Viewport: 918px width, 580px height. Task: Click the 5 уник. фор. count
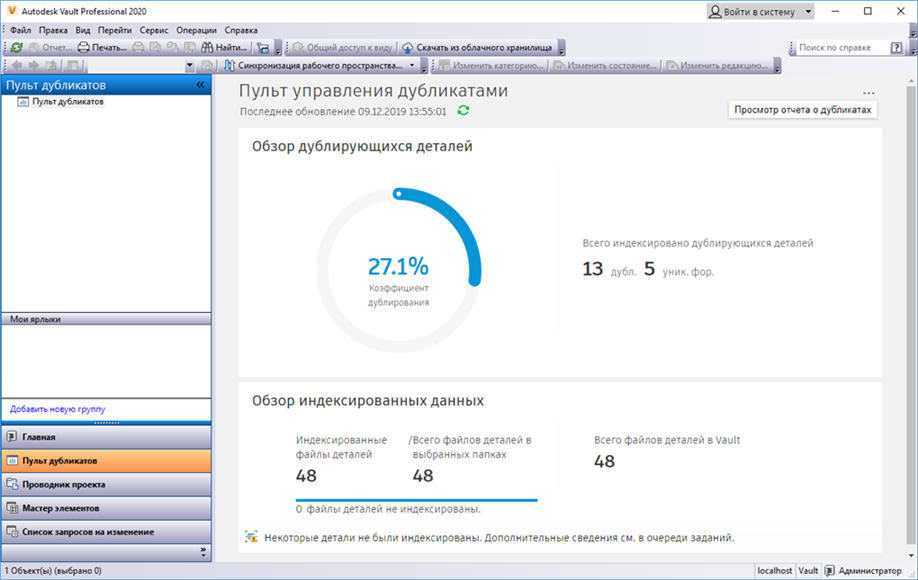coord(679,269)
